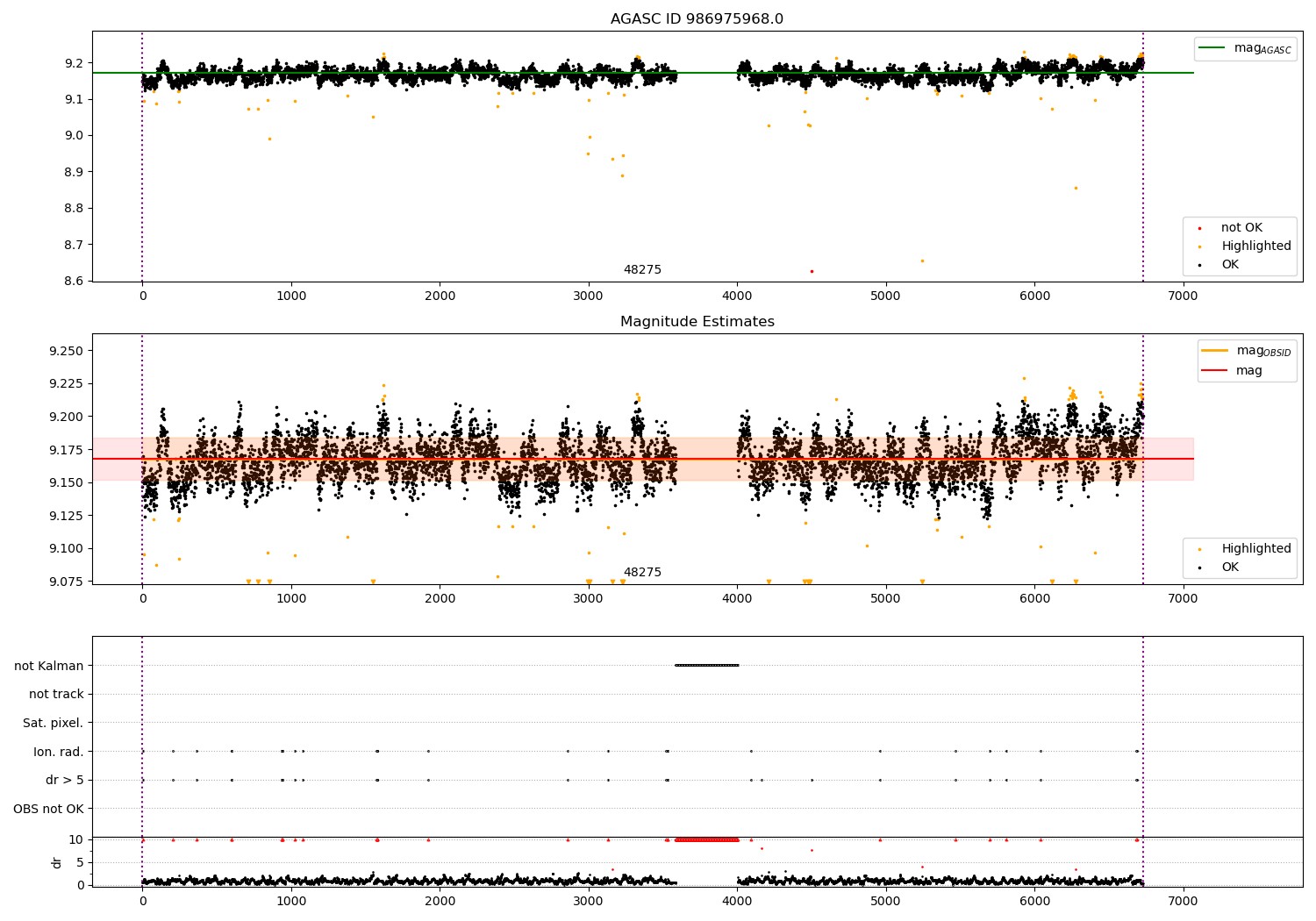Click the red dr=10 marker band near x 3800
Screen dimensions: 1316x921
coord(707,840)
